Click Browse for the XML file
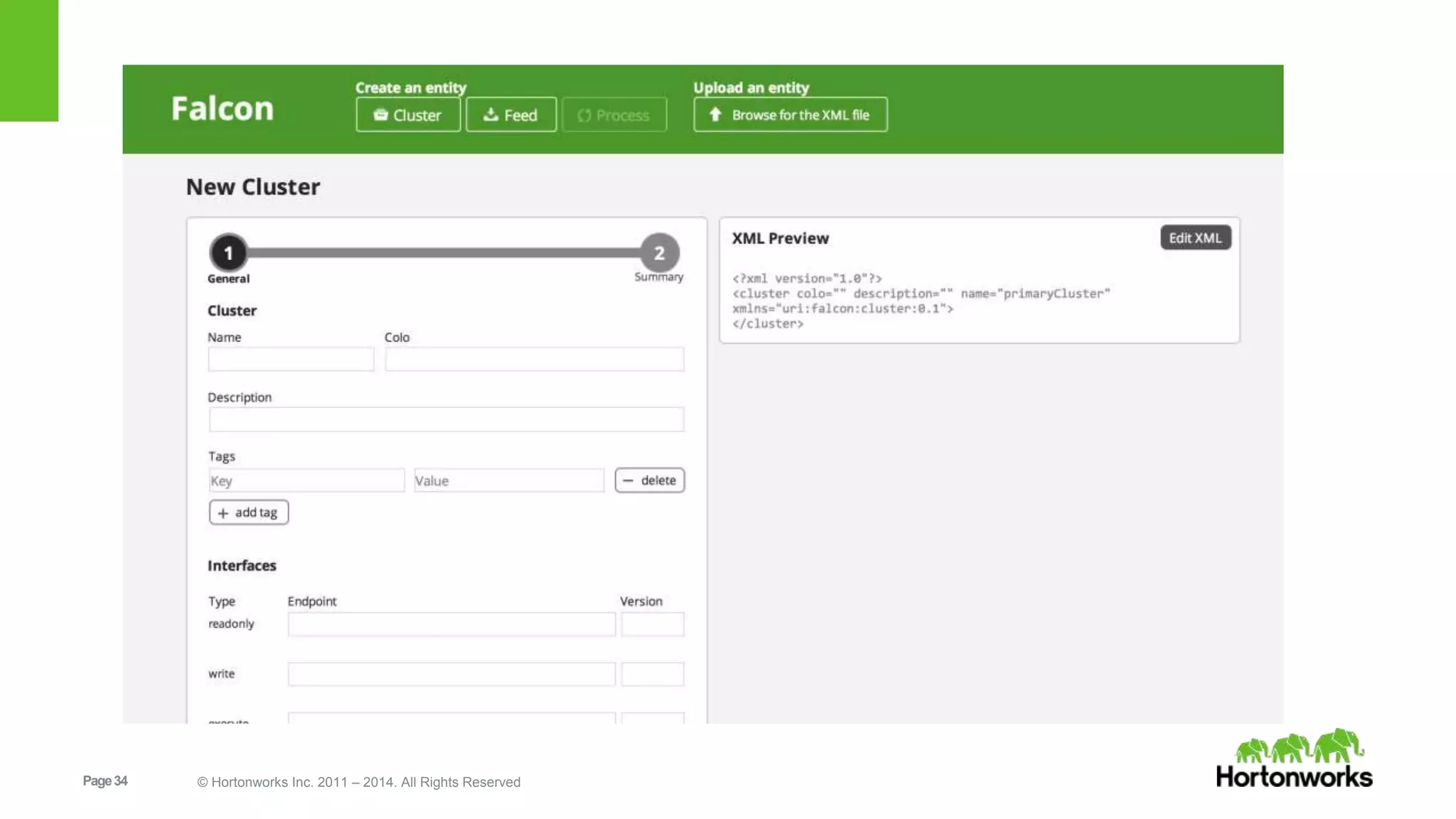The image size is (1456, 819). click(791, 114)
